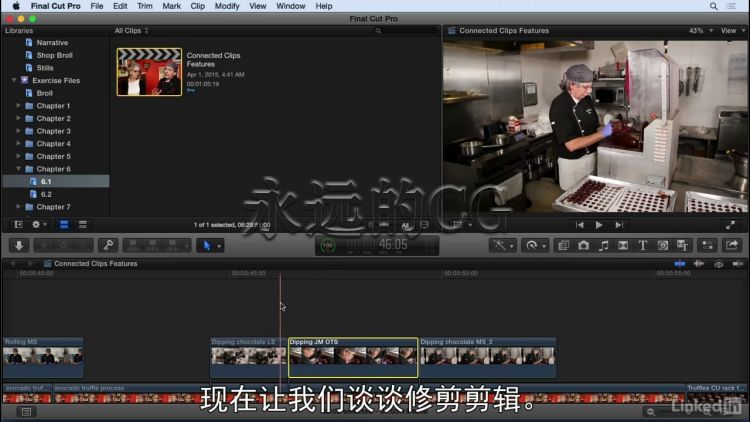Toggle the solo S button
750x422 pixels.
(718, 264)
